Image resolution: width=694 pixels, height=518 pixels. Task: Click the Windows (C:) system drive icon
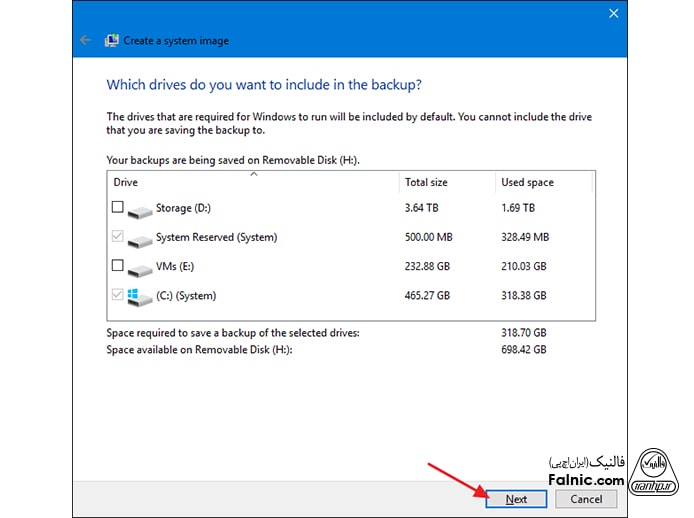pos(141,296)
